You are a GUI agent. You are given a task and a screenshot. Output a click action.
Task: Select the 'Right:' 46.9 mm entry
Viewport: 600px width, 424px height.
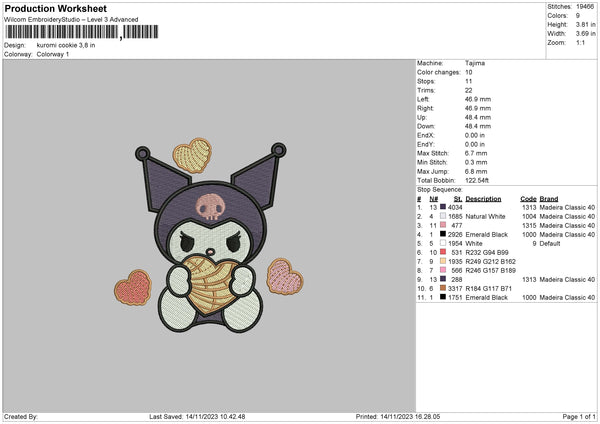tap(454, 108)
